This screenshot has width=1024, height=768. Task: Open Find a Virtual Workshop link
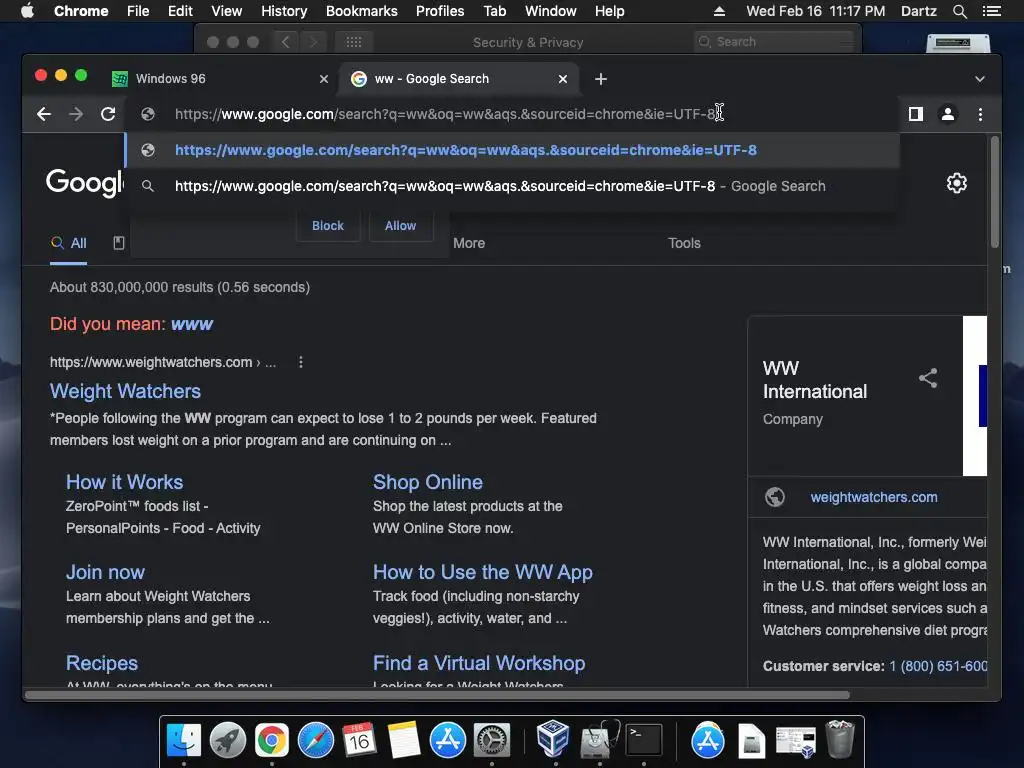479,664
